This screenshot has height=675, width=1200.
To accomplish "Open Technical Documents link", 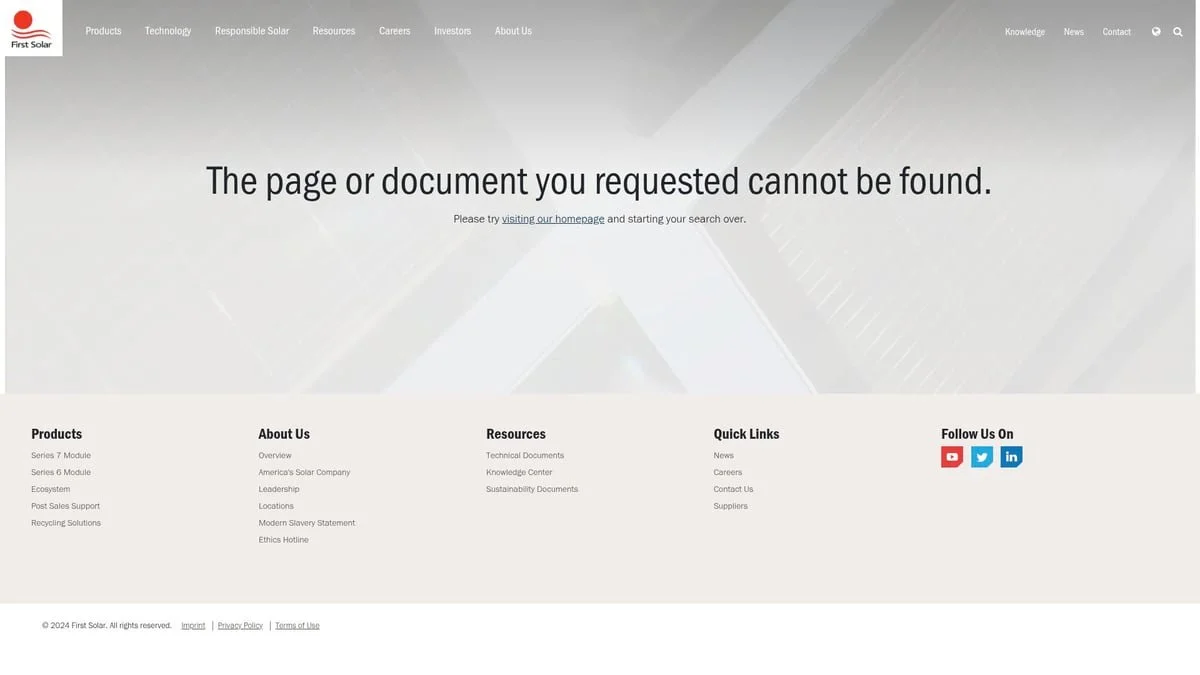I will click(x=525, y=456).
